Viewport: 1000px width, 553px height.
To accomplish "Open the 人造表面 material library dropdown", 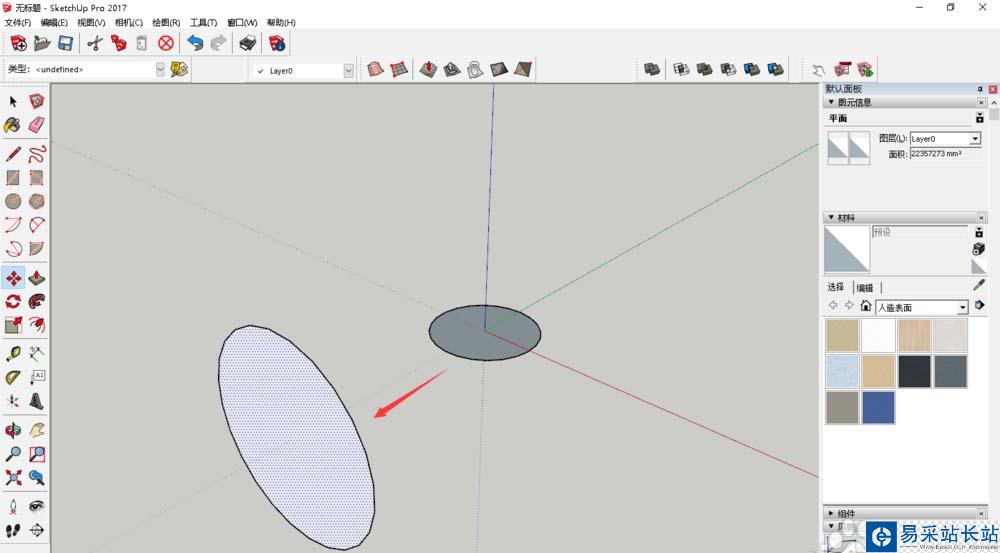I will click(962, 307).
